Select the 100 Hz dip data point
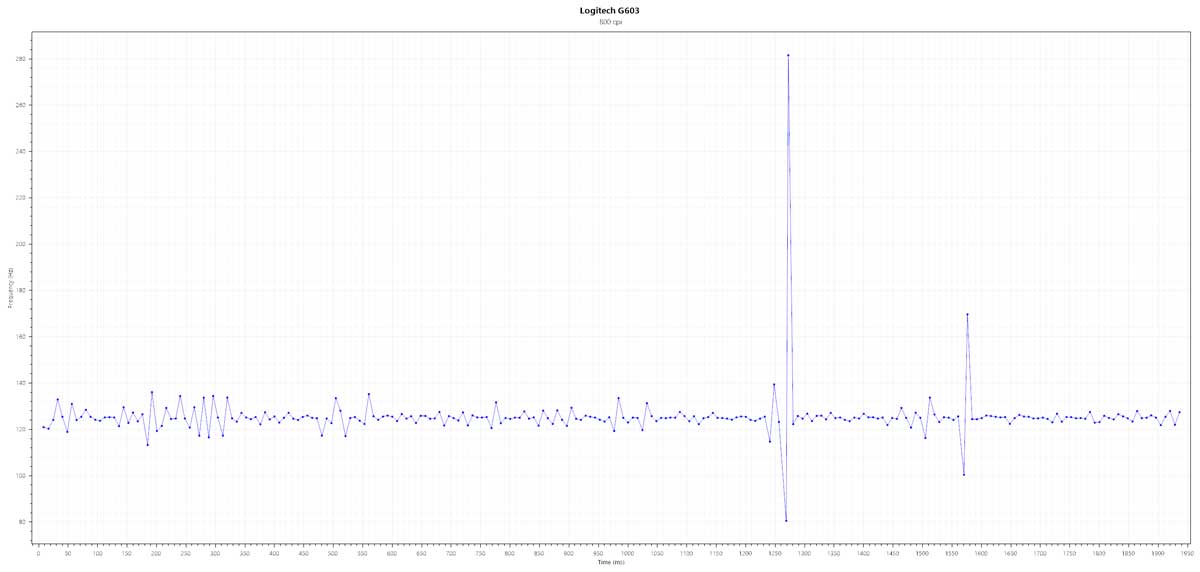Screen dimensions: 1200x572 click(963, 474)
